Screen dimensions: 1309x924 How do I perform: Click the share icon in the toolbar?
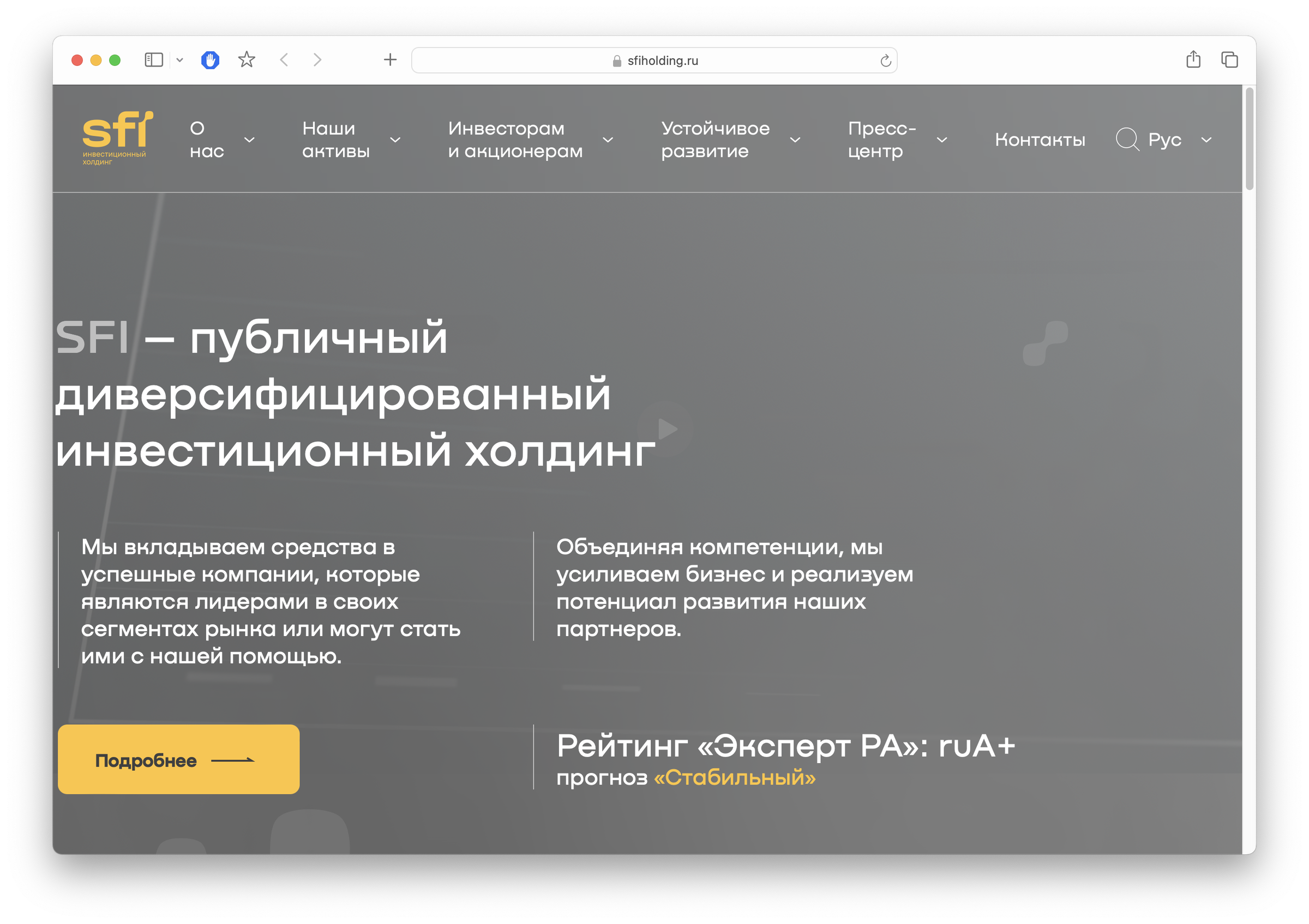[x=1193, y=60]
